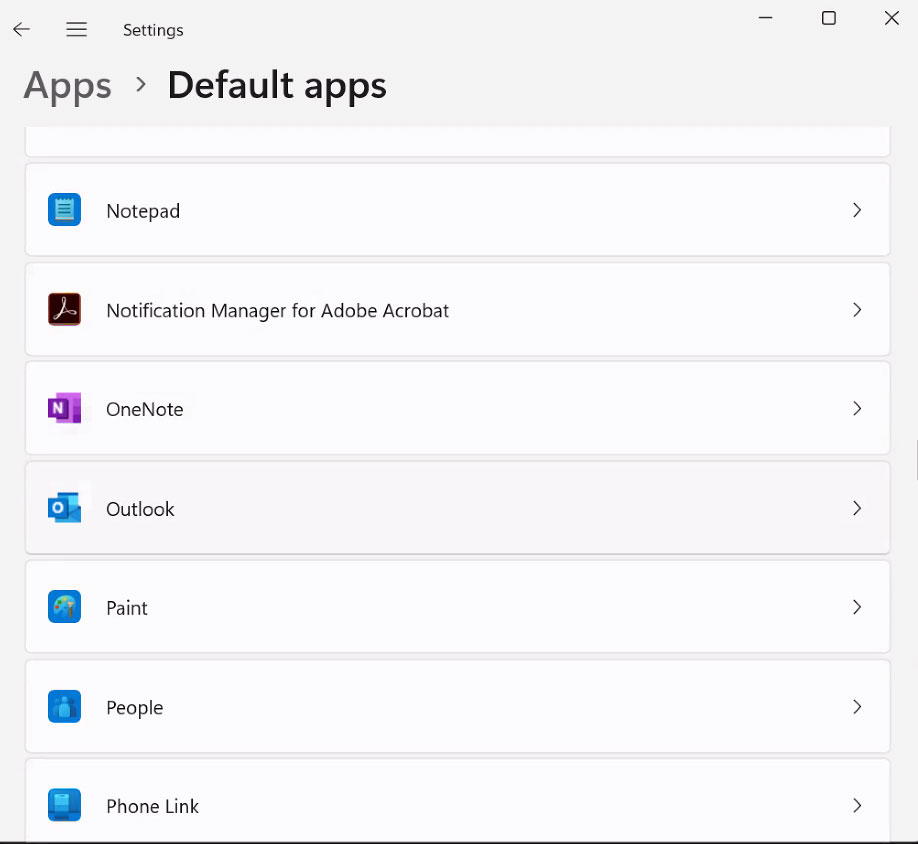Open People default app settings
This screenshot has width=918, height=844.
[457, 706]
